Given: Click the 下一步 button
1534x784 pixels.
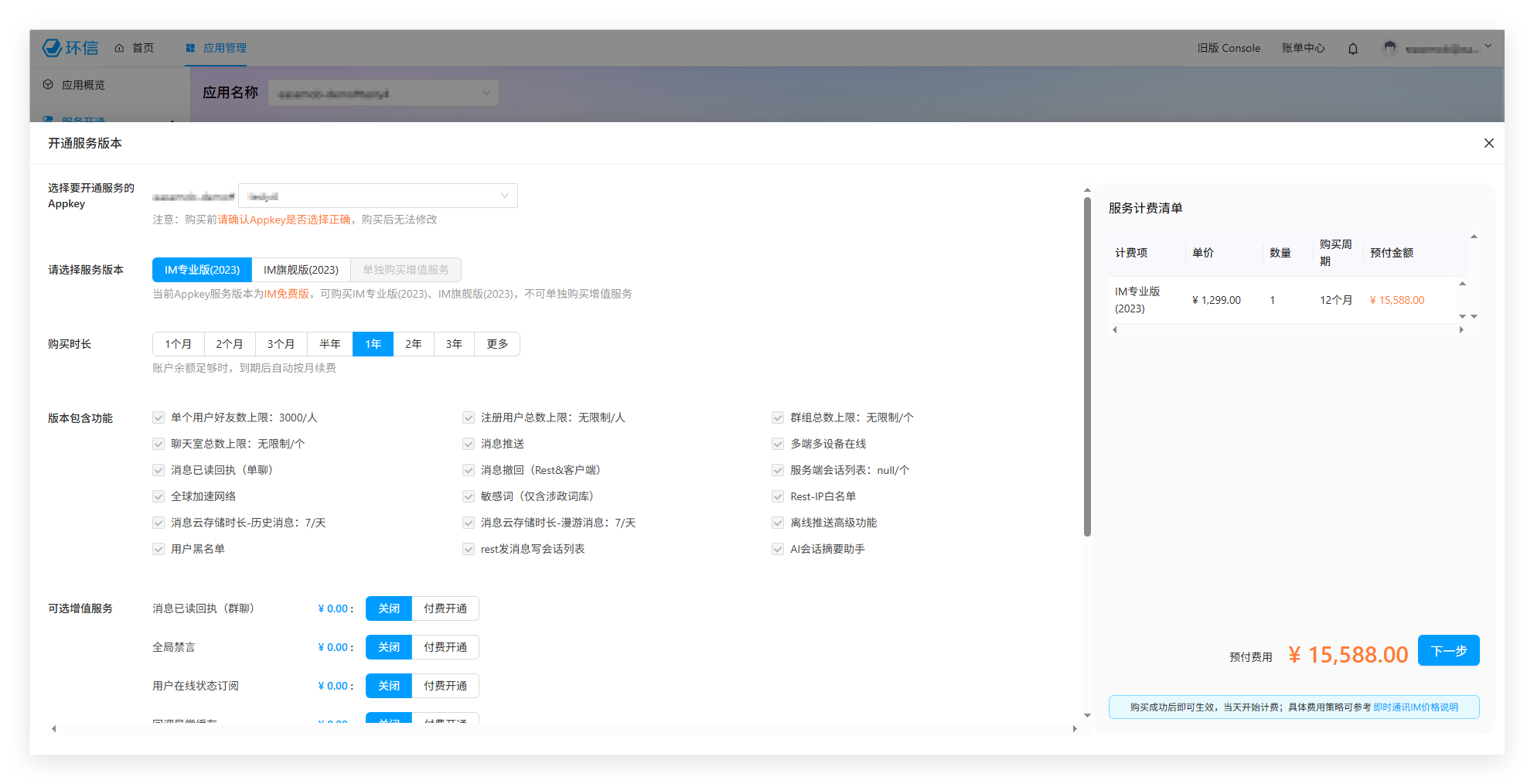Looking at the screenshot, I should pyautogui.click(x=1447, y=650).
